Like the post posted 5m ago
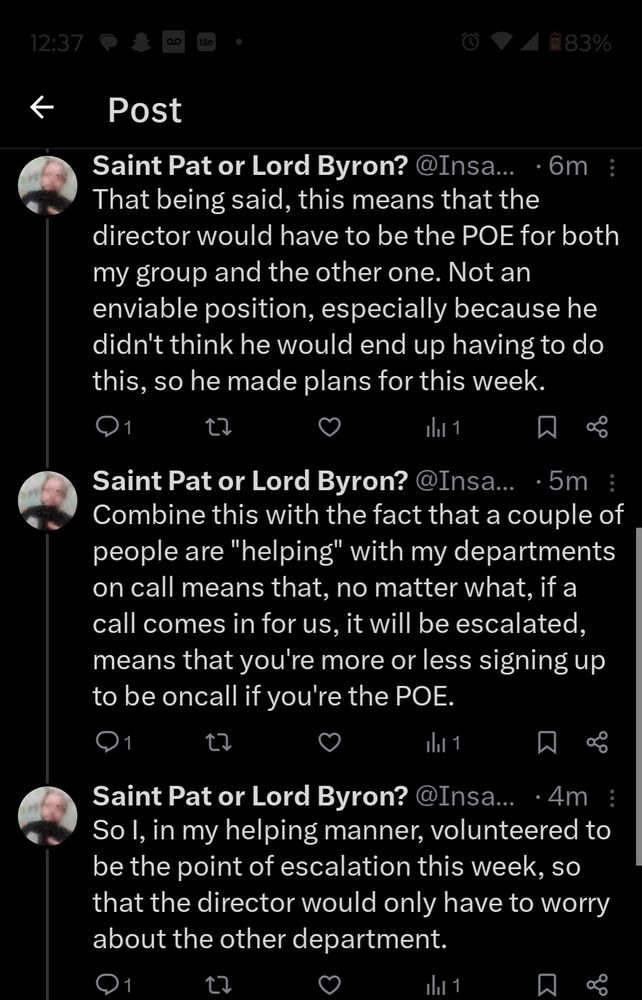642x1000 pixels. tap(329, 743)
